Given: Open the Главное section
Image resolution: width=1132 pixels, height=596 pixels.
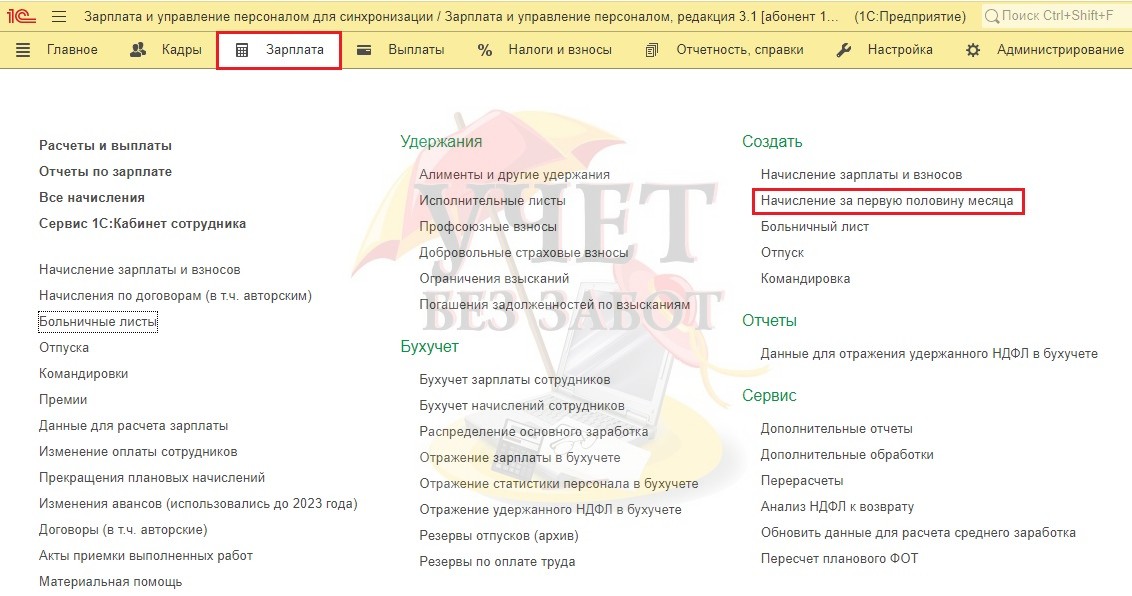Looking at the screenshot, I should (x=72, y=50).
